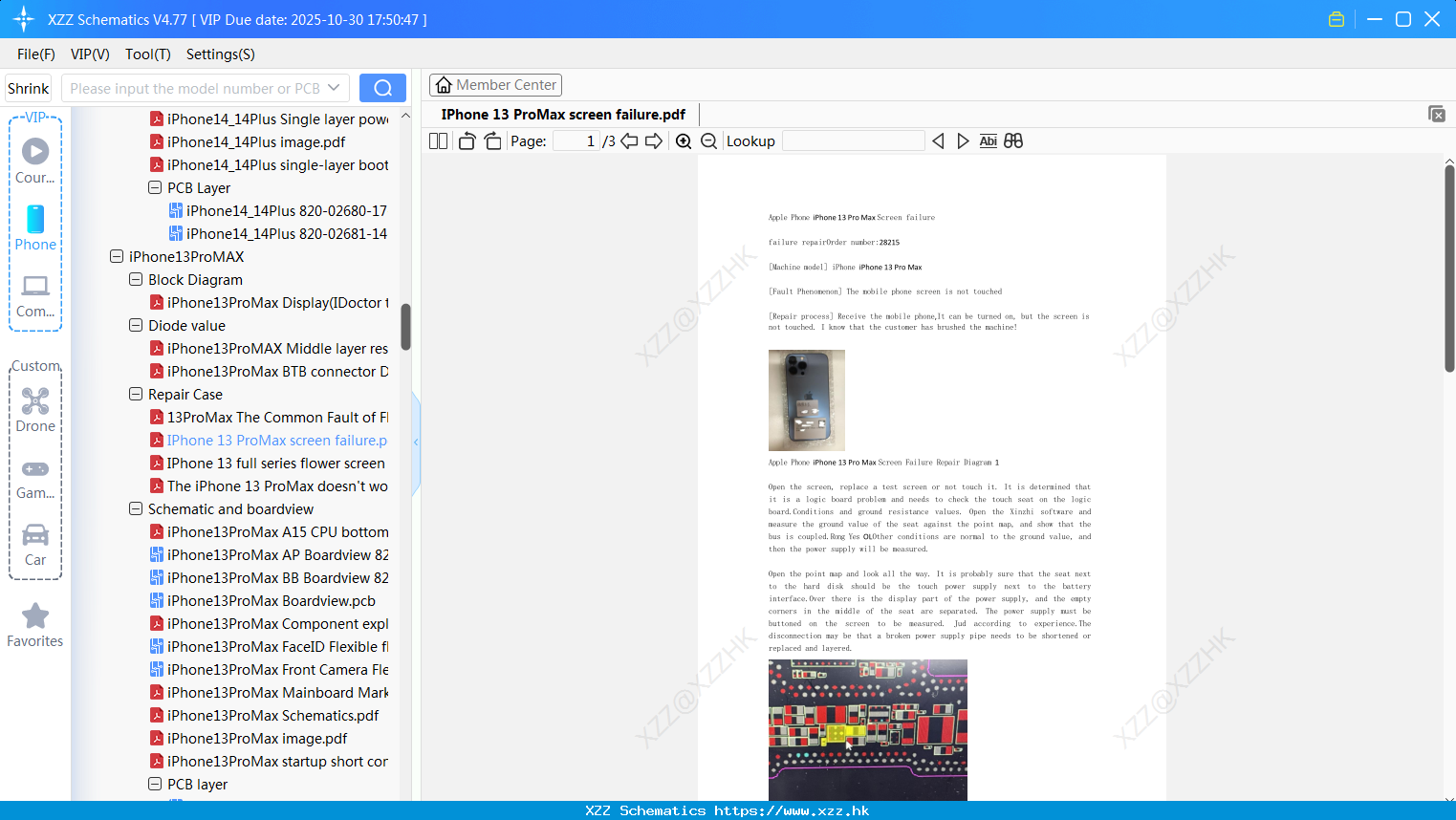Zoom out of the PDF
Viewport: 1456px width, 820px height.
click(708, 141)
